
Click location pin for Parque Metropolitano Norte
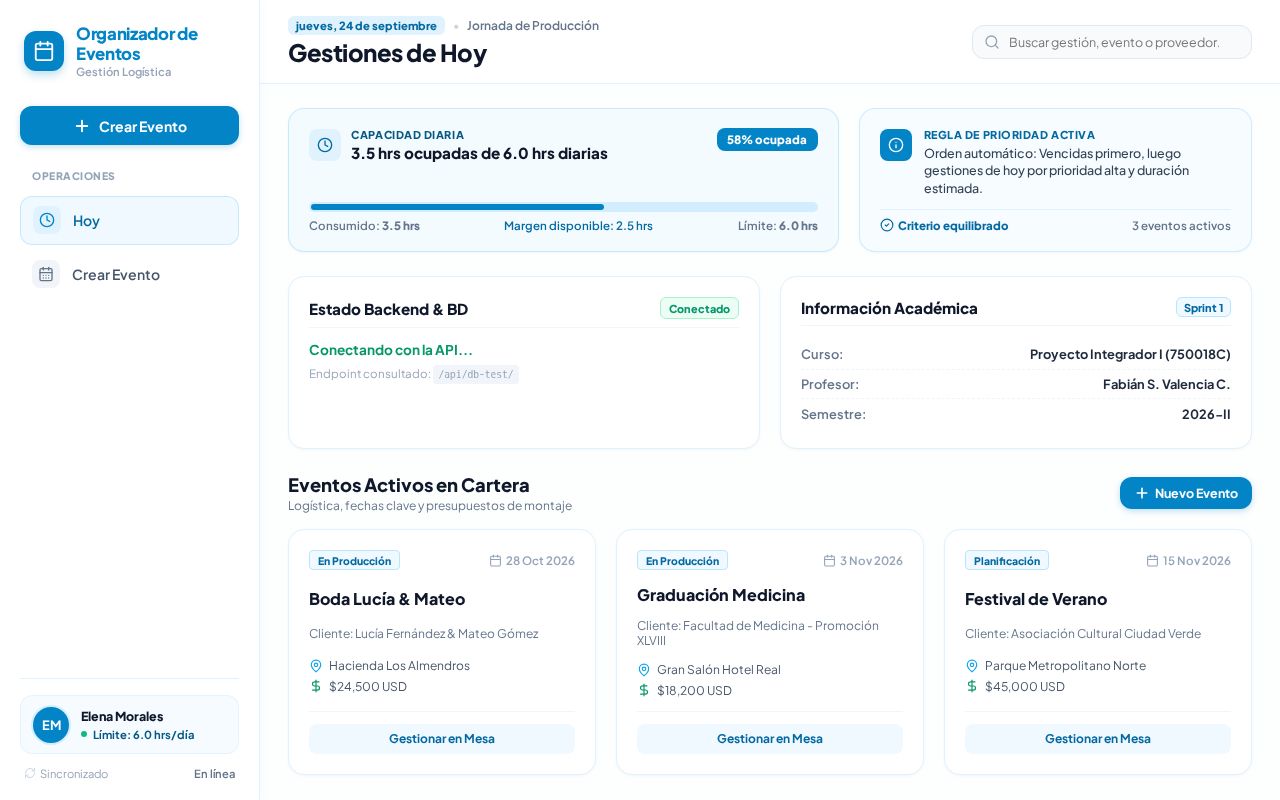[972, 666]
